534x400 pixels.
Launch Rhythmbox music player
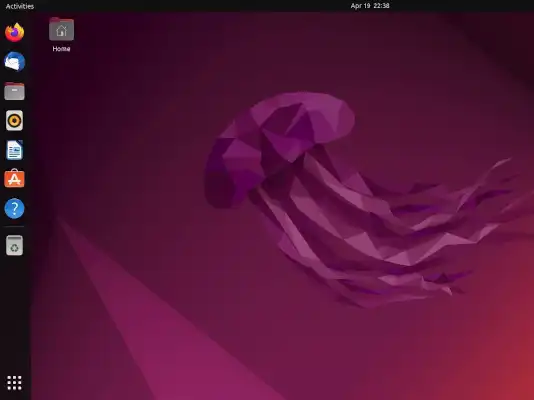(x=14, y=121)
